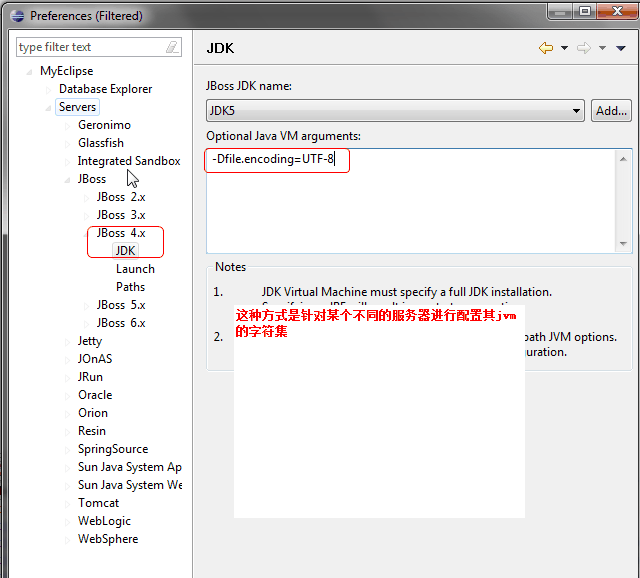Maximize the Preferences window
Image resolution: width=640 pixels, height=578 pixels.
[584, 11]
